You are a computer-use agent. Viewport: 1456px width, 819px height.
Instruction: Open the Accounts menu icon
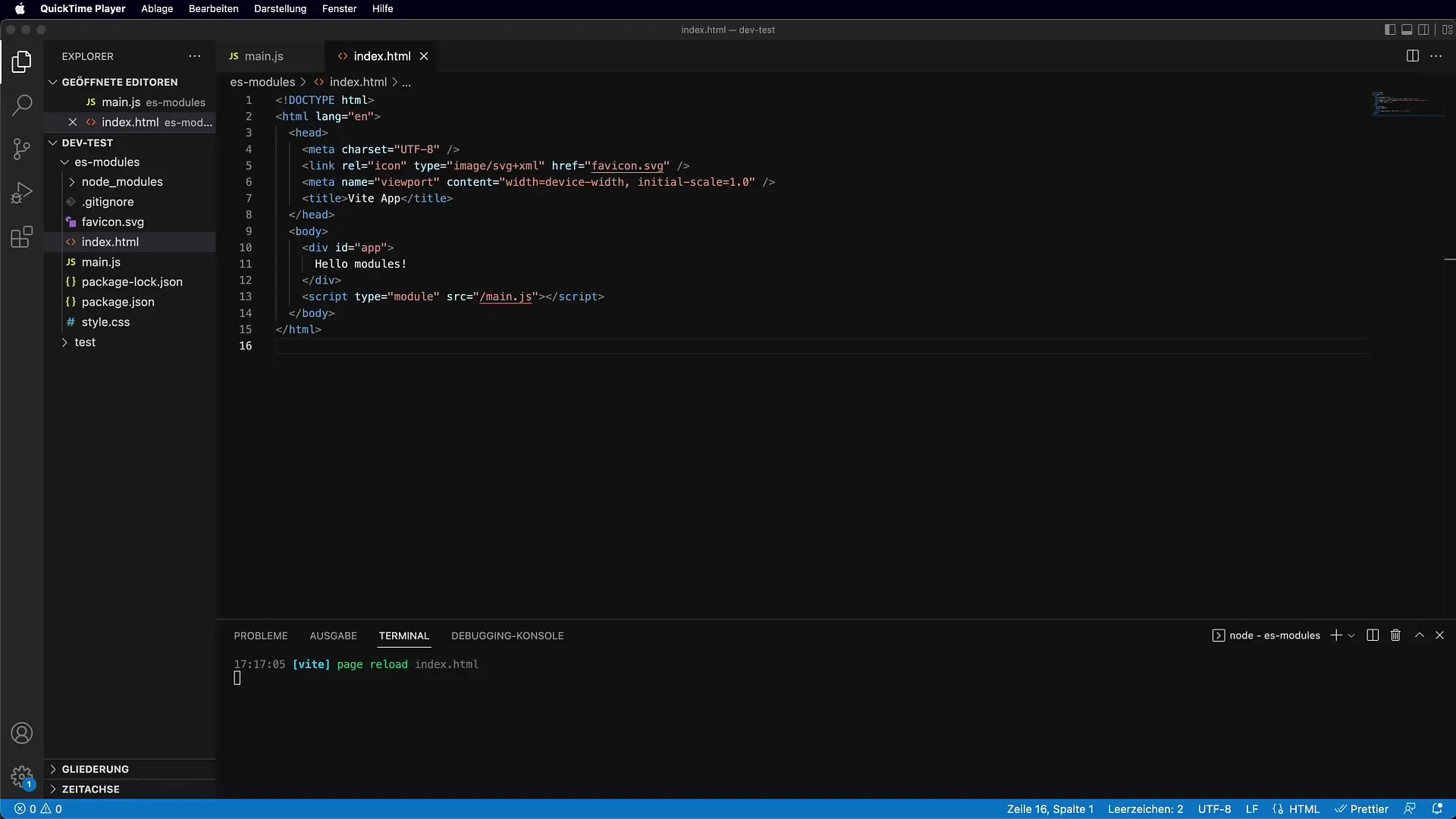[x=22, y=733]
